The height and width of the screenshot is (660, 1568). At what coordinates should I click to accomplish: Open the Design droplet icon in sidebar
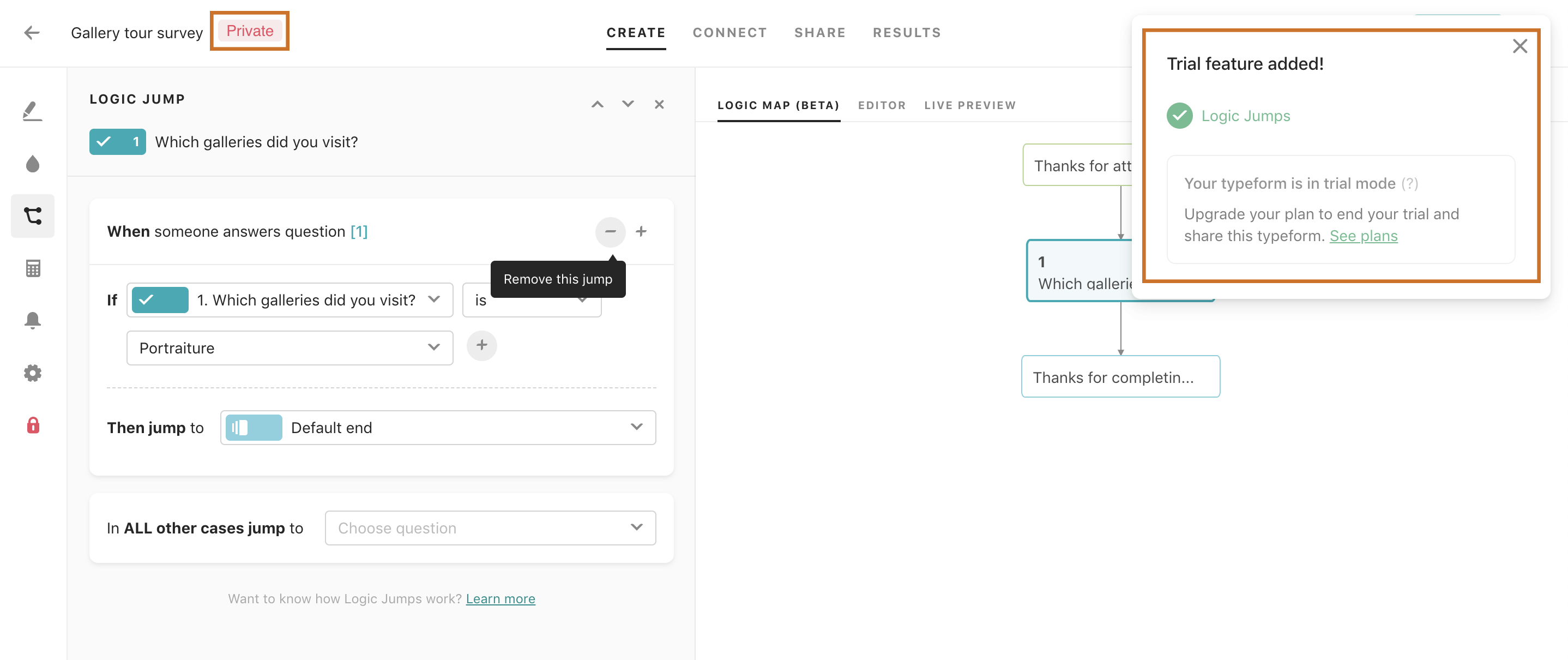[32, 164]
